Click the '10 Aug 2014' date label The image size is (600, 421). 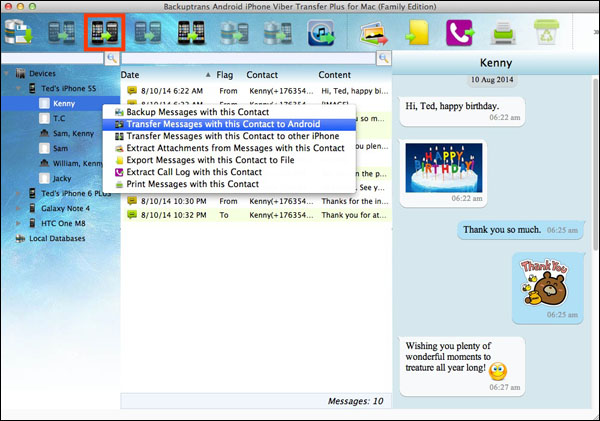[492, 80]
